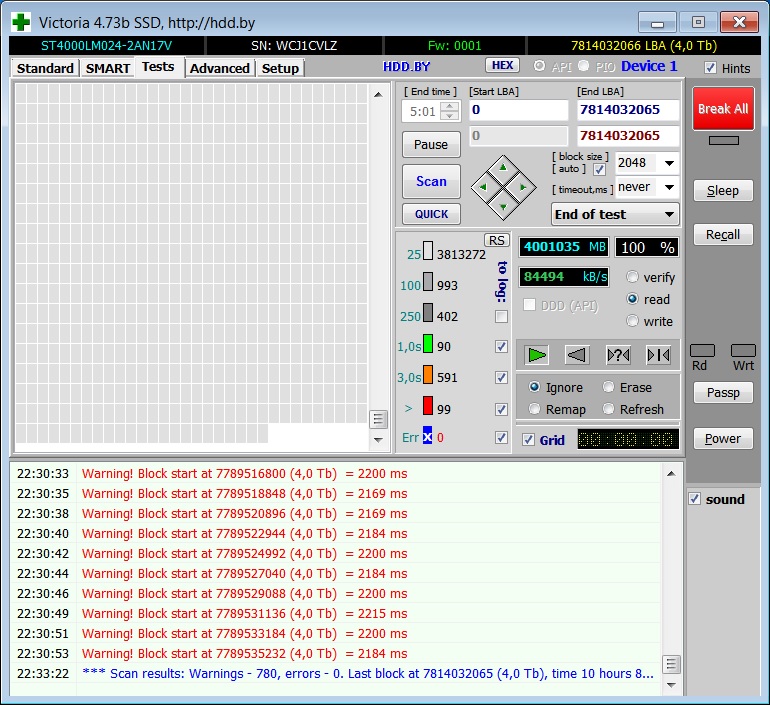Viewport: 770px width, 705px height.
Task: Click the Power button
Action: tap(723, 438)
